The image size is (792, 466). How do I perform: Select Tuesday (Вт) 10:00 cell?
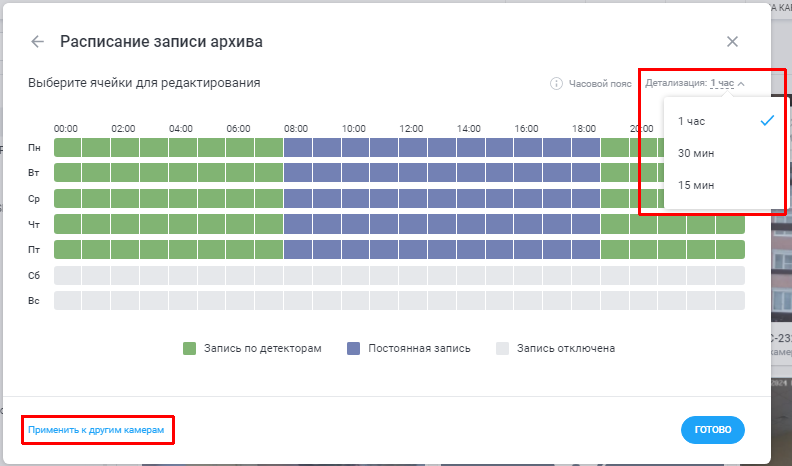pos(355,173)
